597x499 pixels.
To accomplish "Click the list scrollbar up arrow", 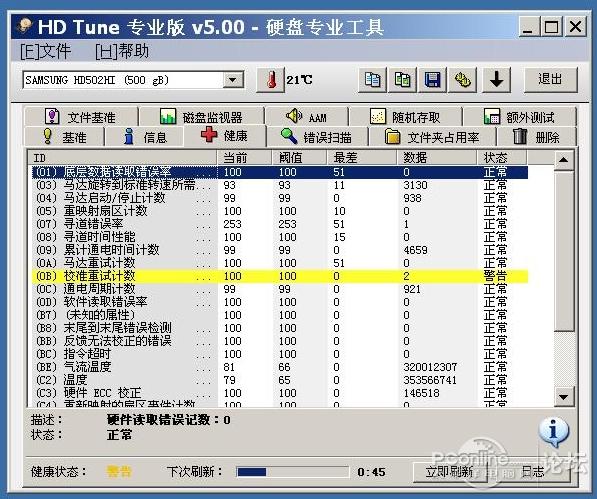I will click(x=563, y=160).
